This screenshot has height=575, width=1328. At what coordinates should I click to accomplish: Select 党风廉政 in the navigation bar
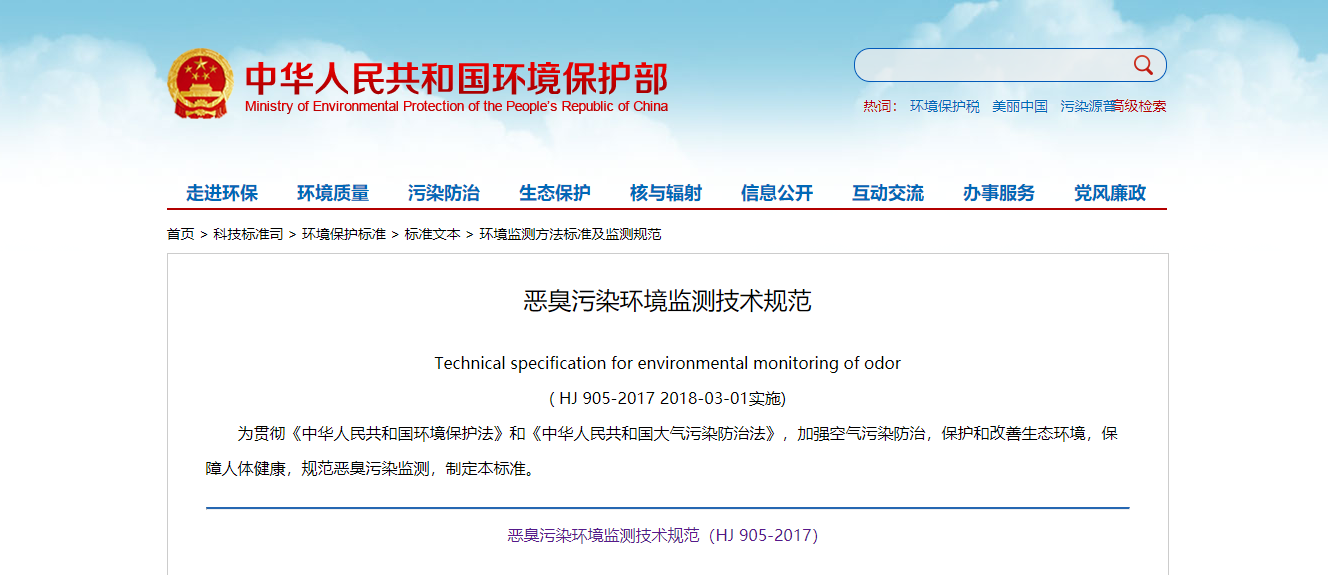pos(1110,193)
